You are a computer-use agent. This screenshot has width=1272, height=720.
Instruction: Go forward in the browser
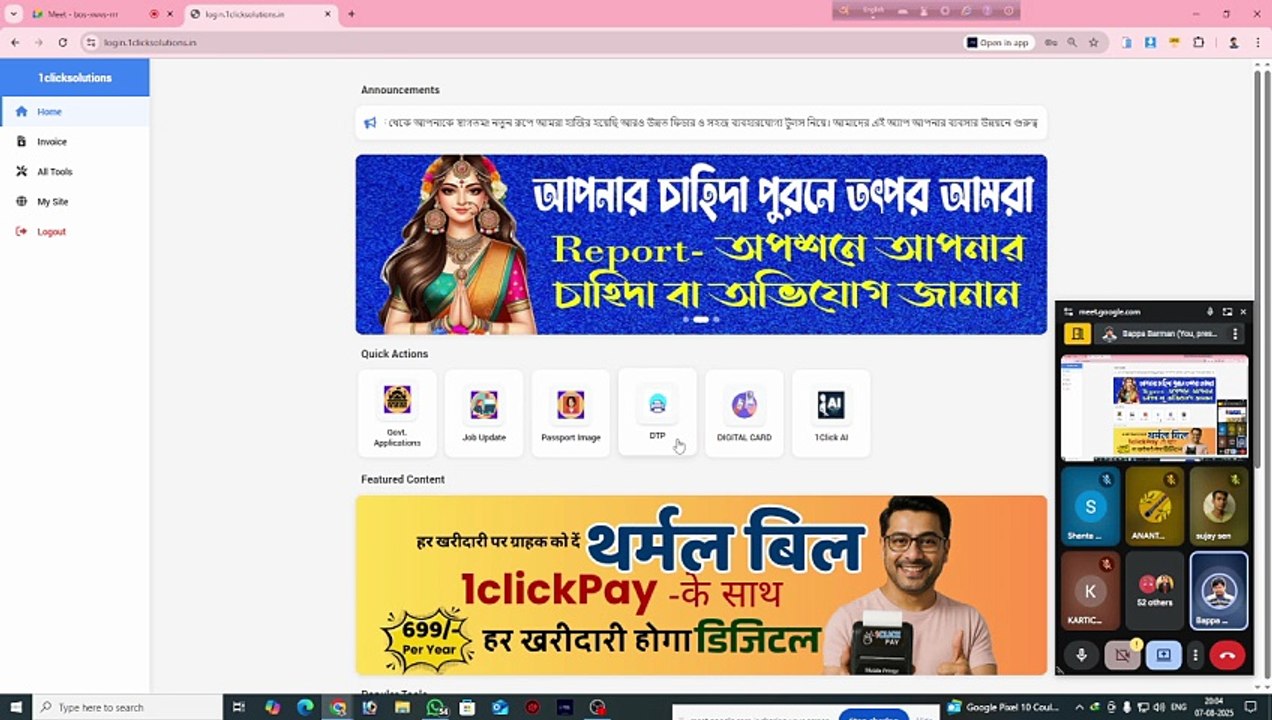38,43
